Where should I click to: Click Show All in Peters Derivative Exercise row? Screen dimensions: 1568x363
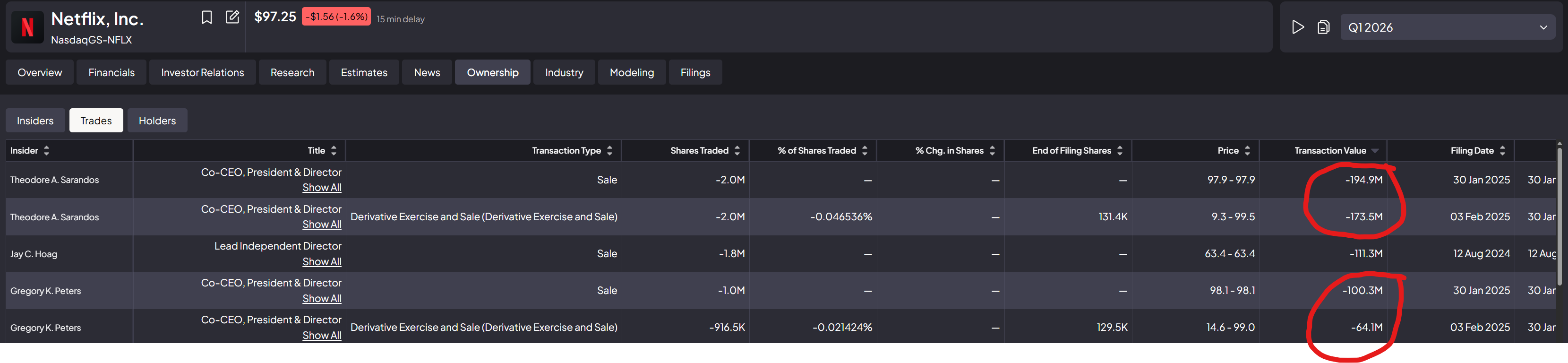(x=322, y=335)
